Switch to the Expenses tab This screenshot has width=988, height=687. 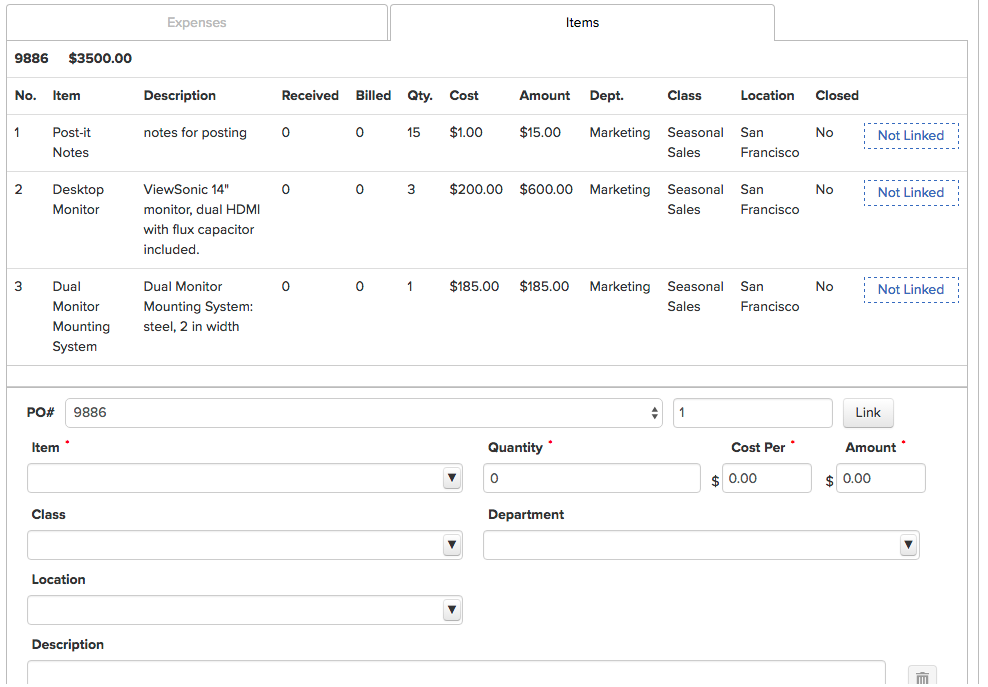tap(197, 22)
